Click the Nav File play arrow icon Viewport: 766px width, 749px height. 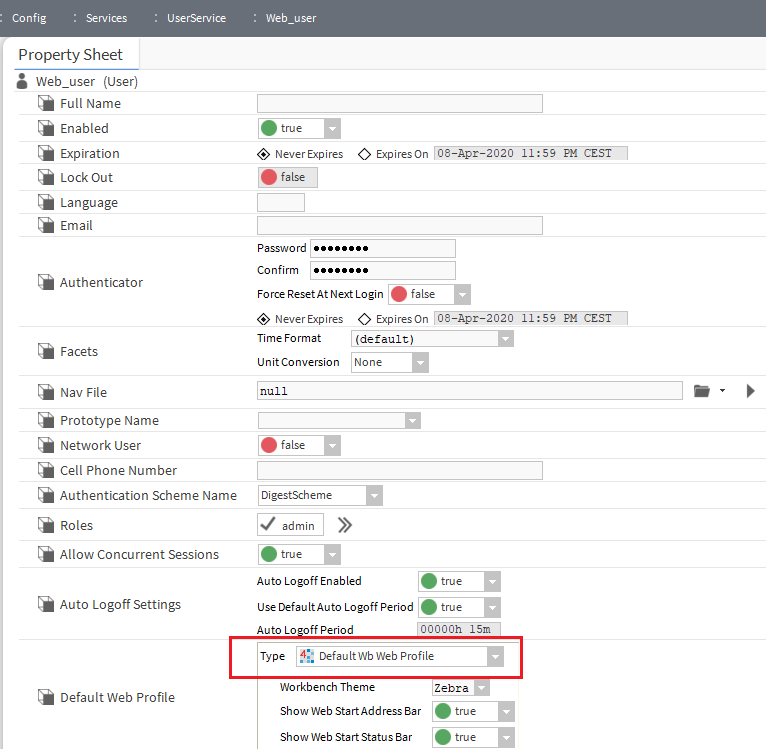point(750,391)
